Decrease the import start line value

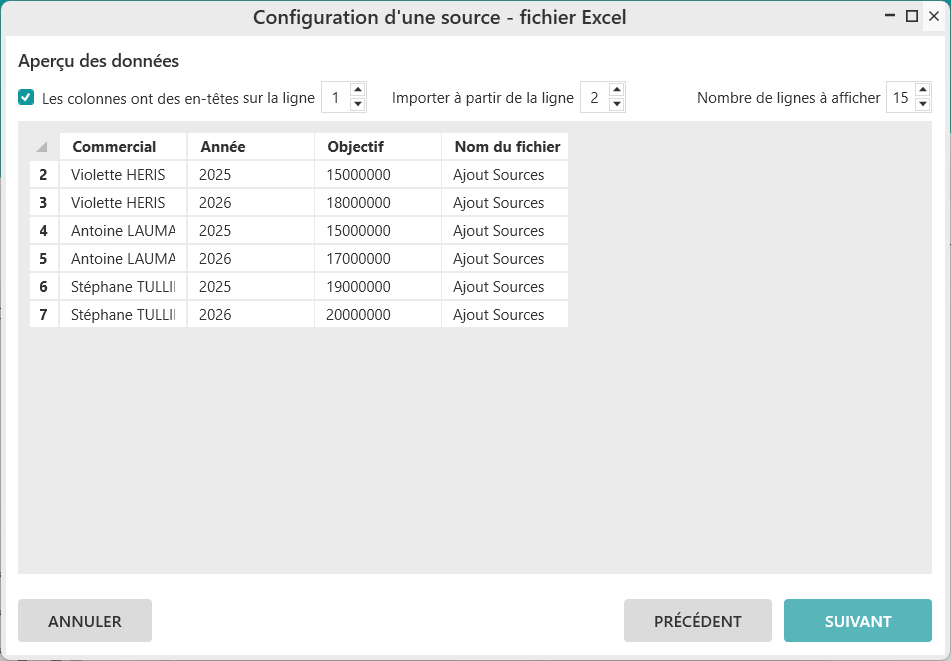click(617, 104)
